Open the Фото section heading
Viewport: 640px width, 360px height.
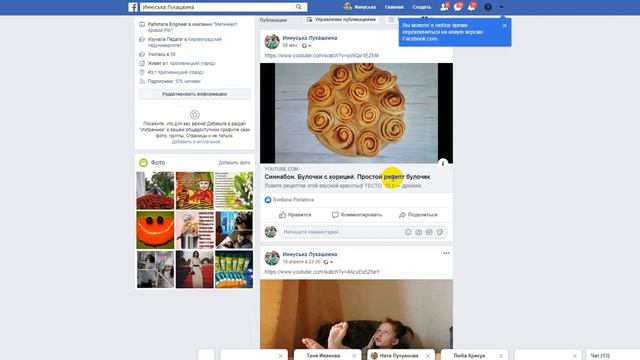click(158, 162)
